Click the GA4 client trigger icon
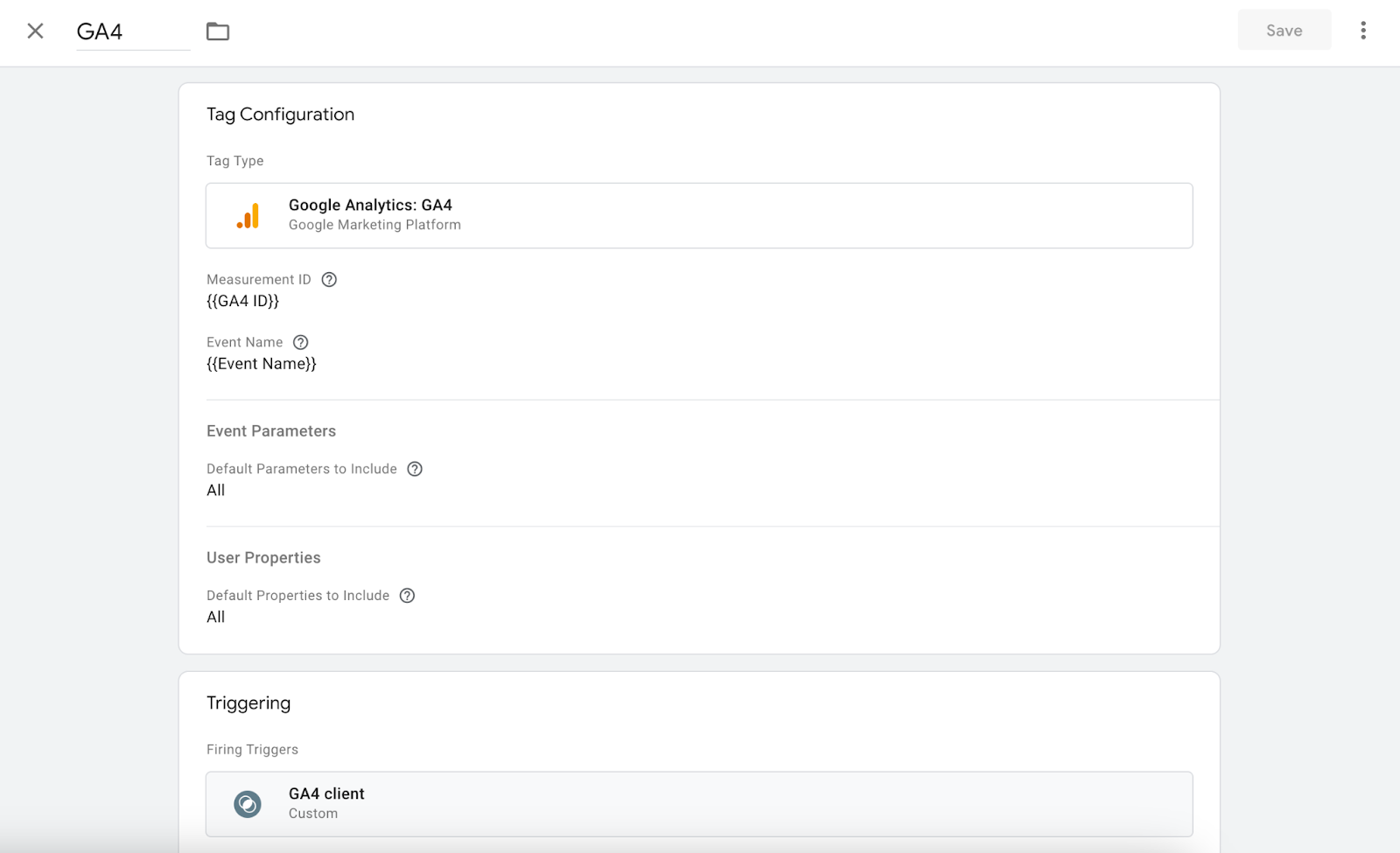The height and width of the screenshot is (853, 1400). coord(248,804)
